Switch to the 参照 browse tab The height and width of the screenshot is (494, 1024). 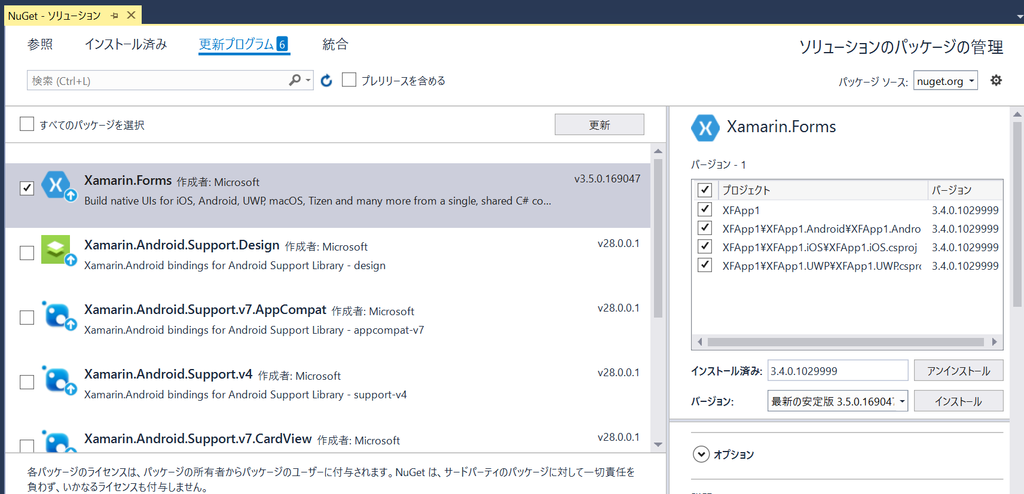click(40, 44)
